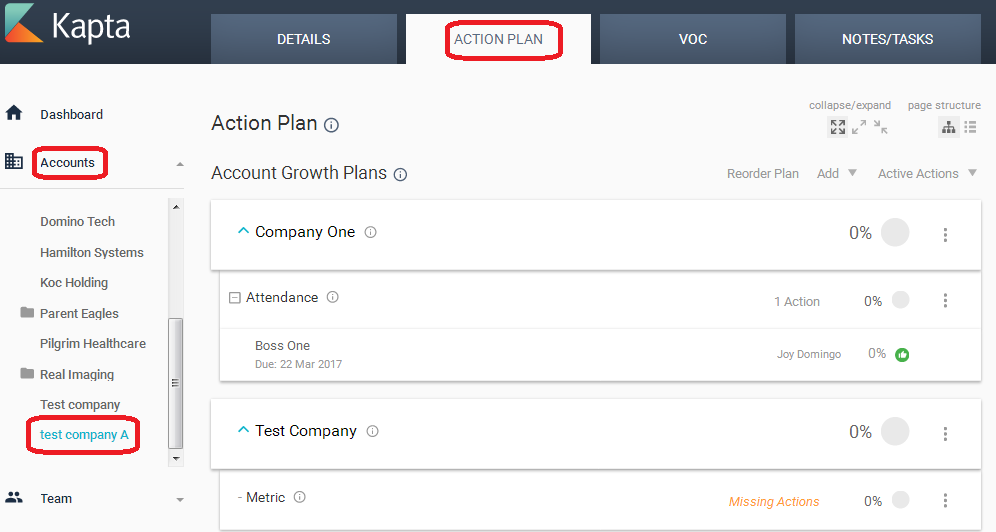Click the green thumbs-up icon on Boss One
Viewport: 996px width, 532px height.
902,355
